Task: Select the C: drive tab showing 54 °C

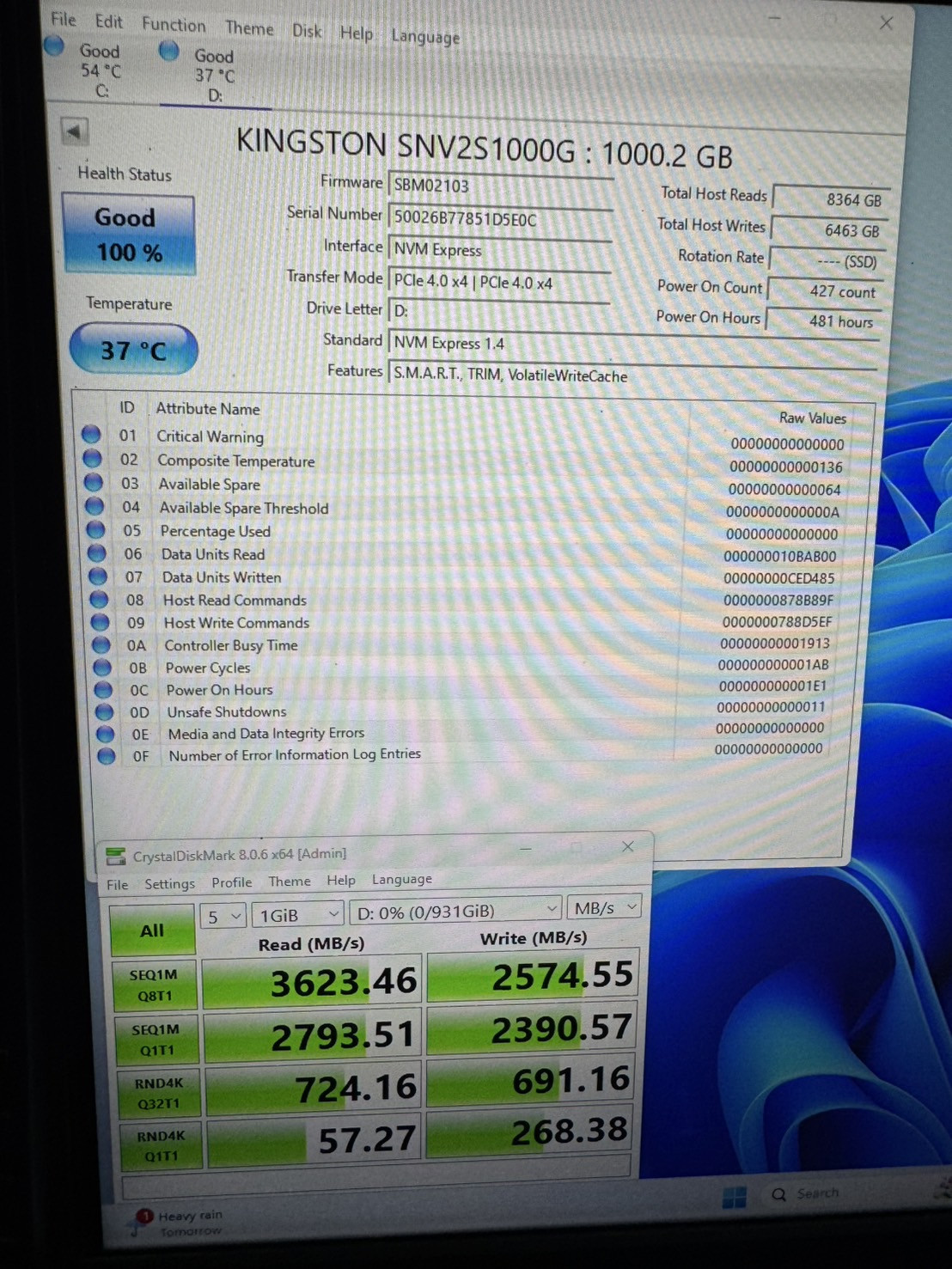Action: coord(86,69)
